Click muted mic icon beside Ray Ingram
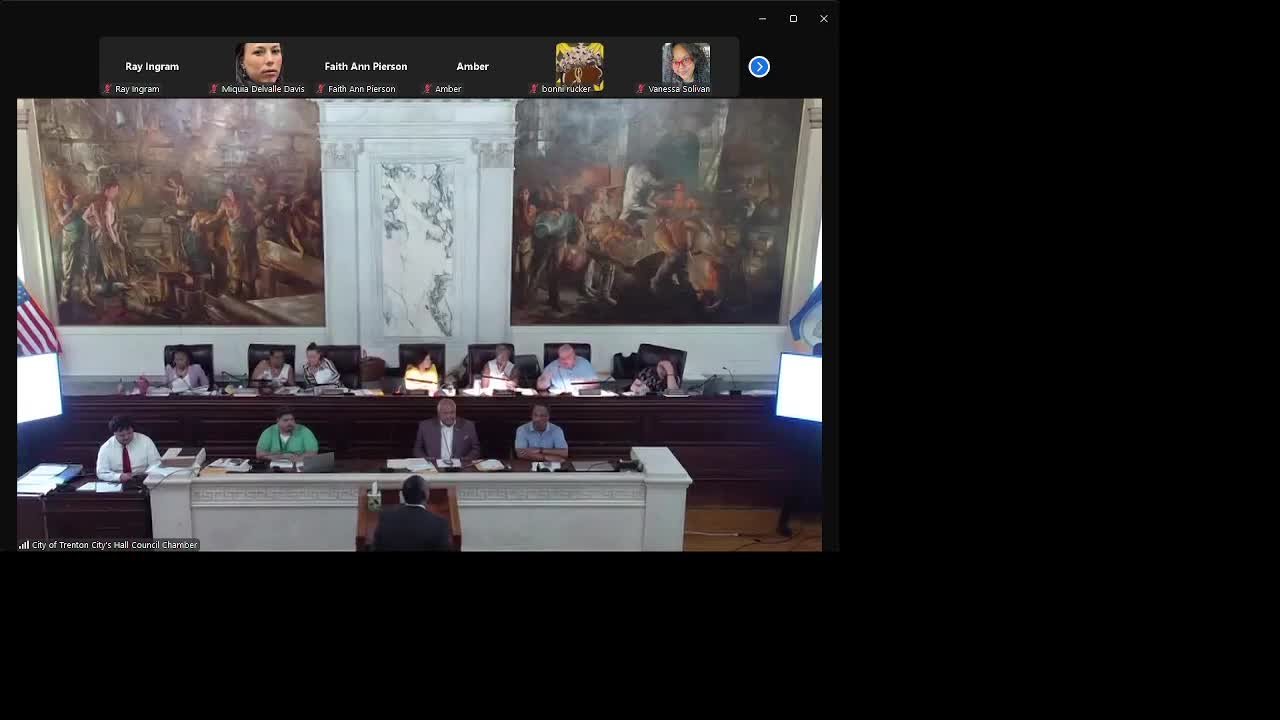 (108, 89)
